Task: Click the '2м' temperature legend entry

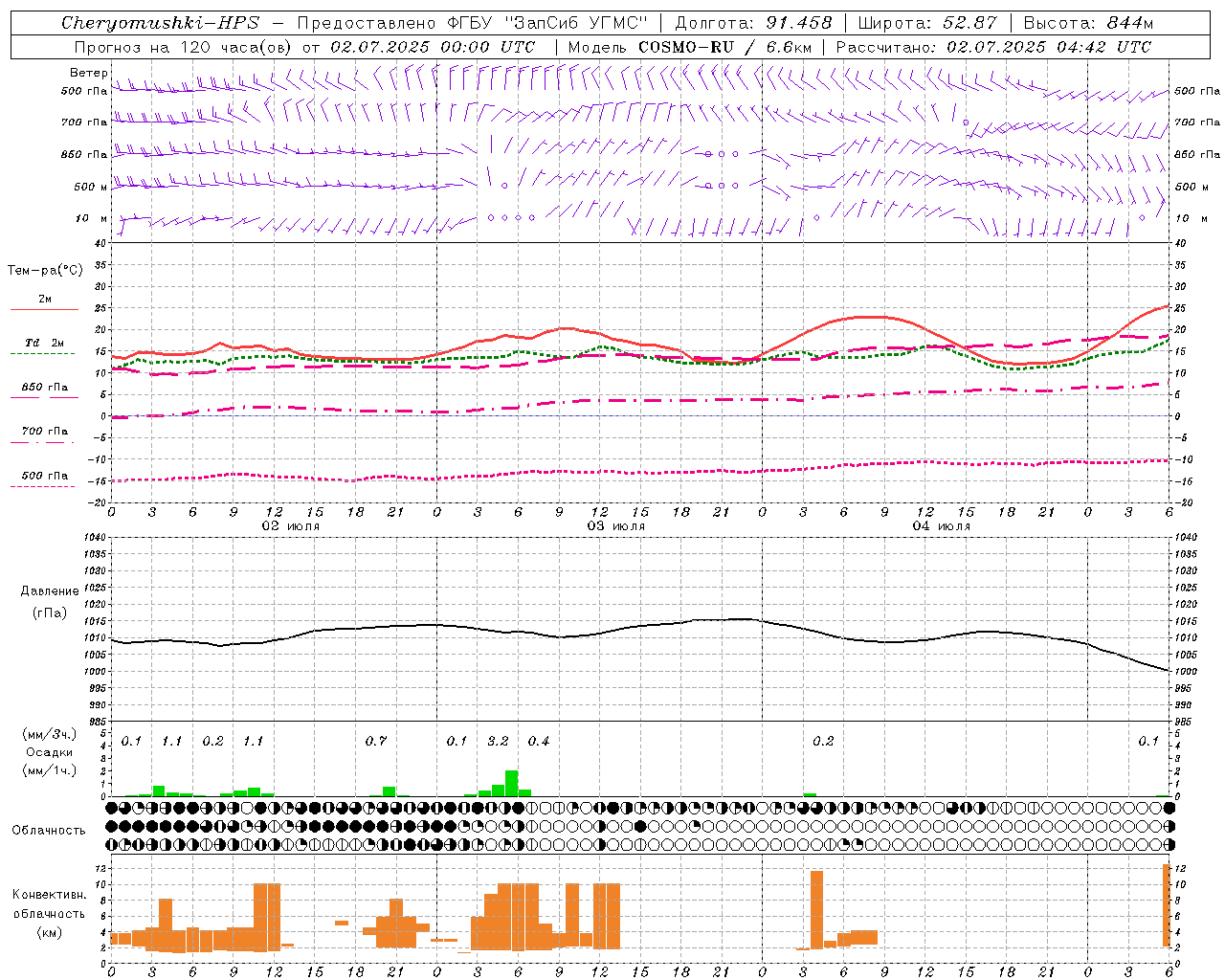Action: pyautogui.click(x=45, y=300)
